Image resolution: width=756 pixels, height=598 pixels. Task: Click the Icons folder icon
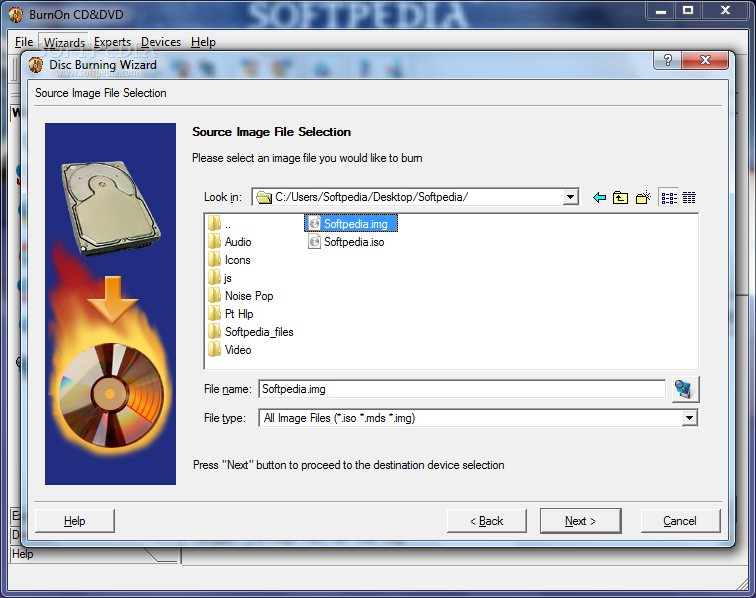pos(215,260)
